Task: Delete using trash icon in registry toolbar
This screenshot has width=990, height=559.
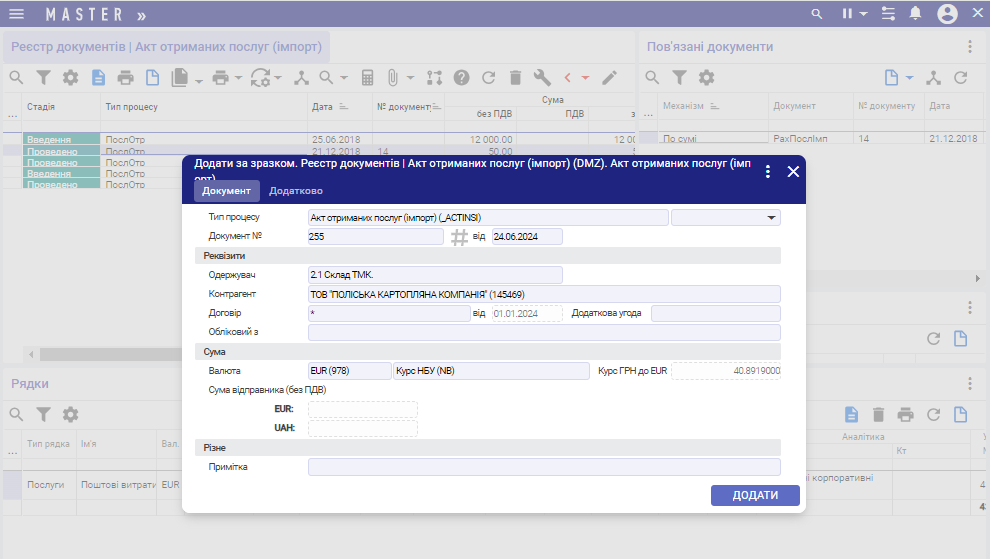Action: 516,78
